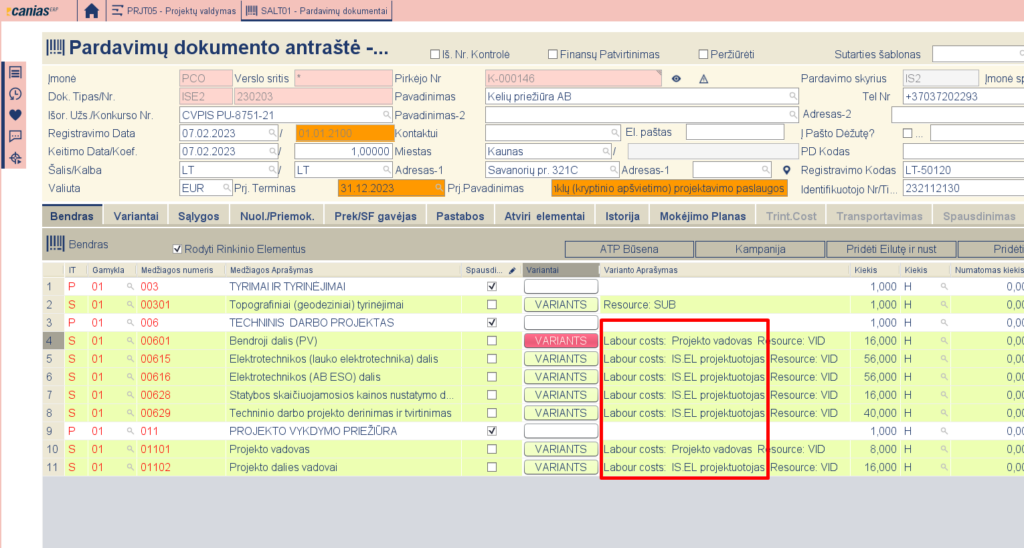Click the warning triangle icon beside Pirkėjo Nr
The width and height of the screenshot is (1024, 548).
[703, 79]
